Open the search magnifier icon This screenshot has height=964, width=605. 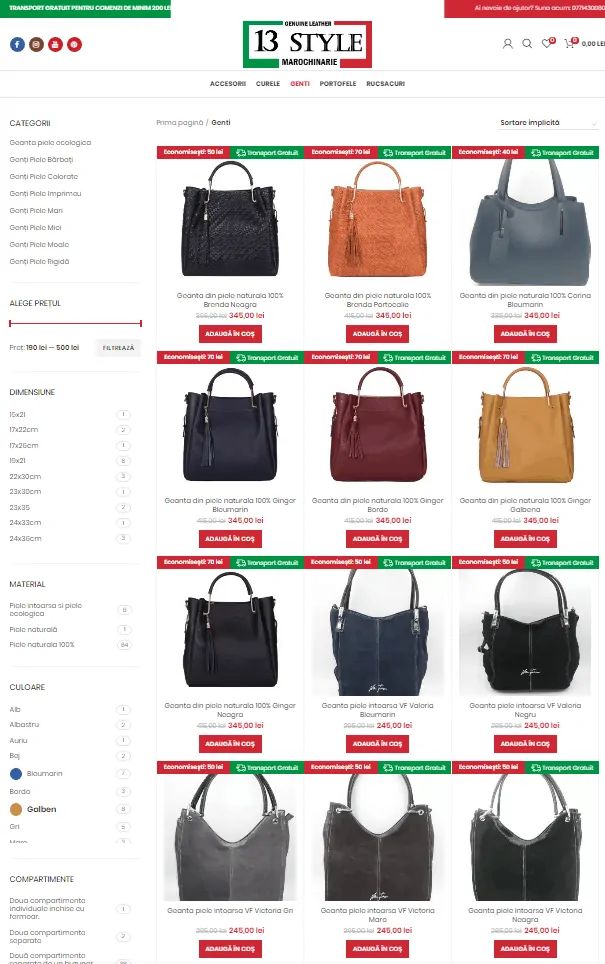click(527, 44)
